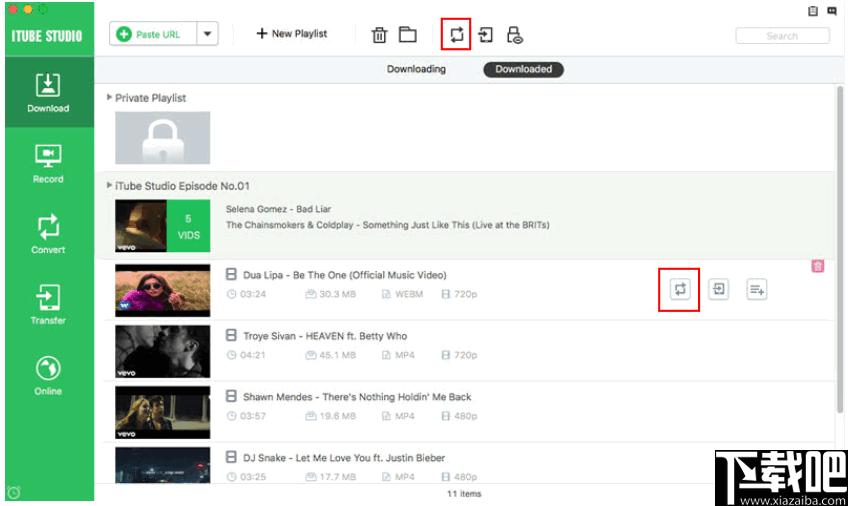Play the DJ Snake video thumbnail
This screenshot has width=850, height=506.
tap(163, 465)
